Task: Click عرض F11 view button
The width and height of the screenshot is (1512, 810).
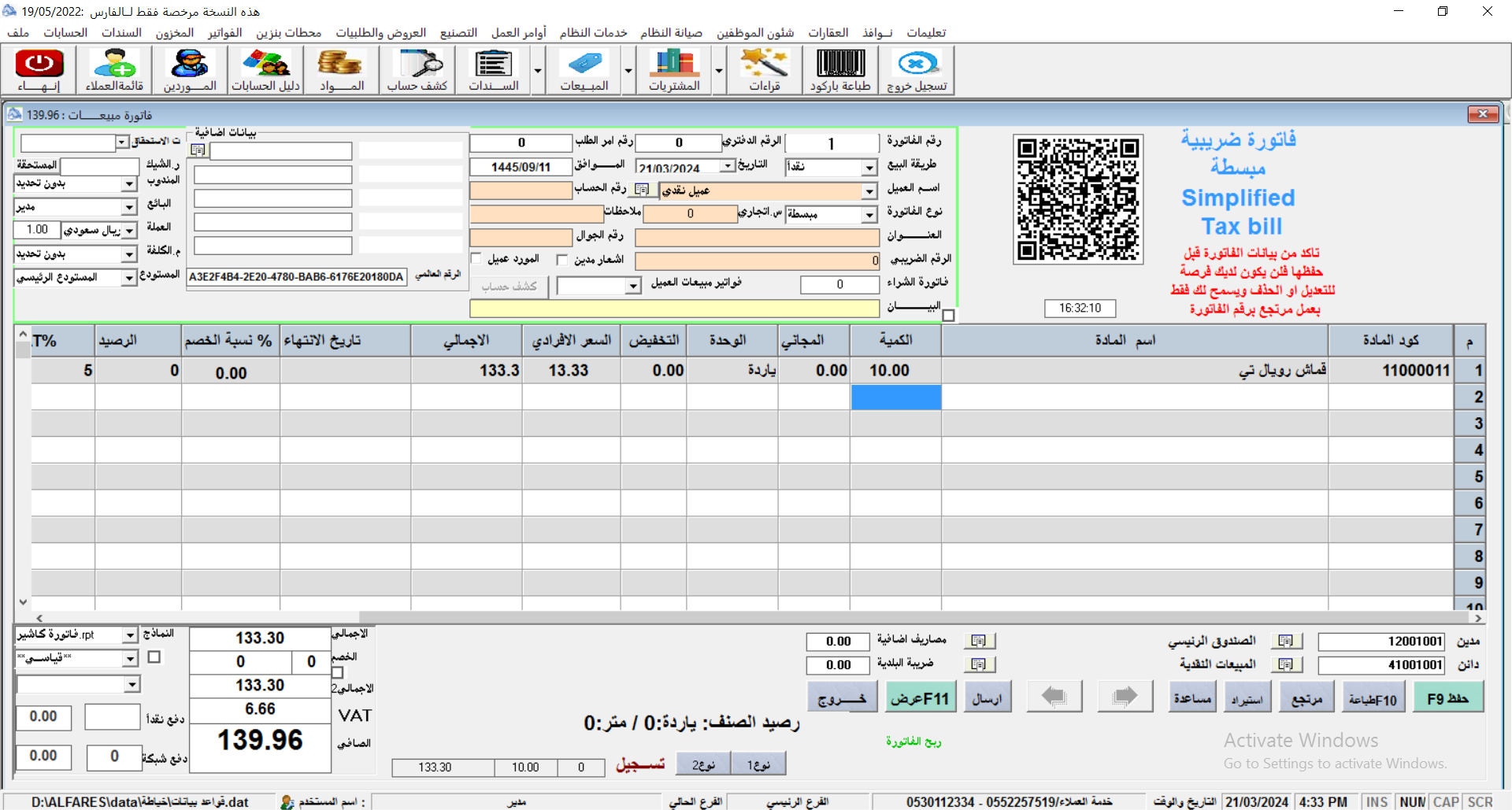Action: click(921, 697)
